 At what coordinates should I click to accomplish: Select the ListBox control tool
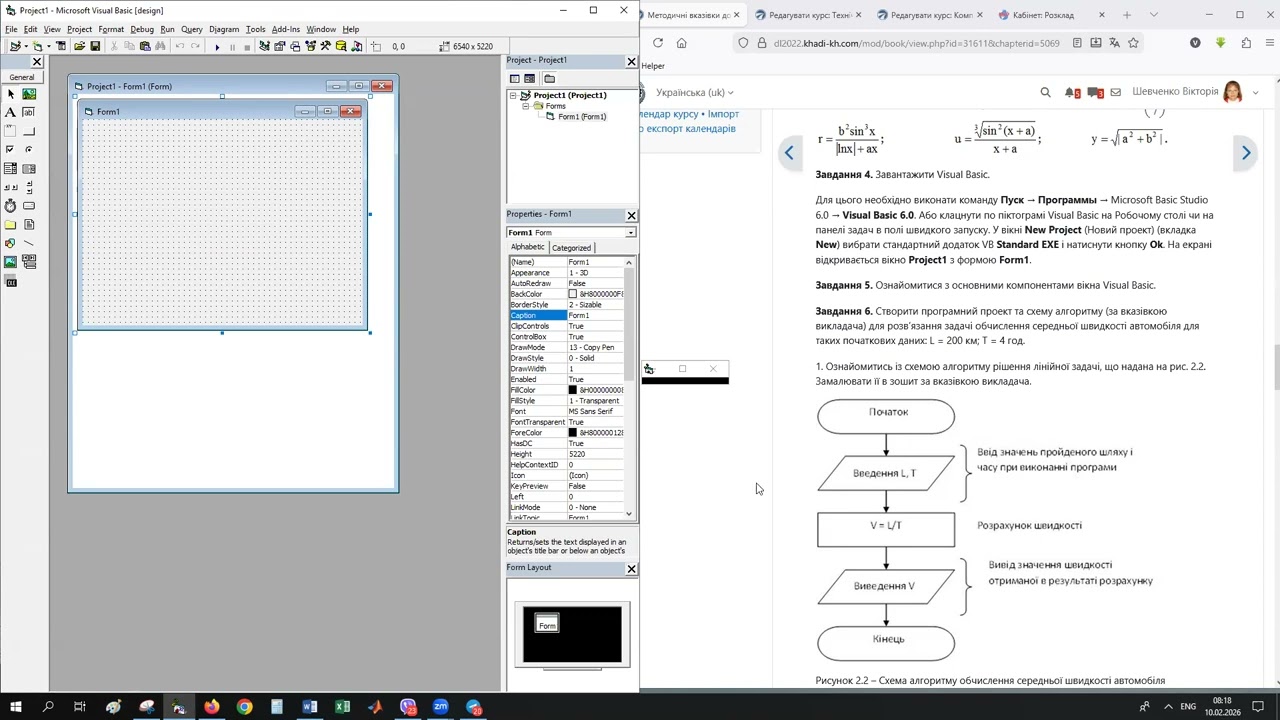point(29,168)
